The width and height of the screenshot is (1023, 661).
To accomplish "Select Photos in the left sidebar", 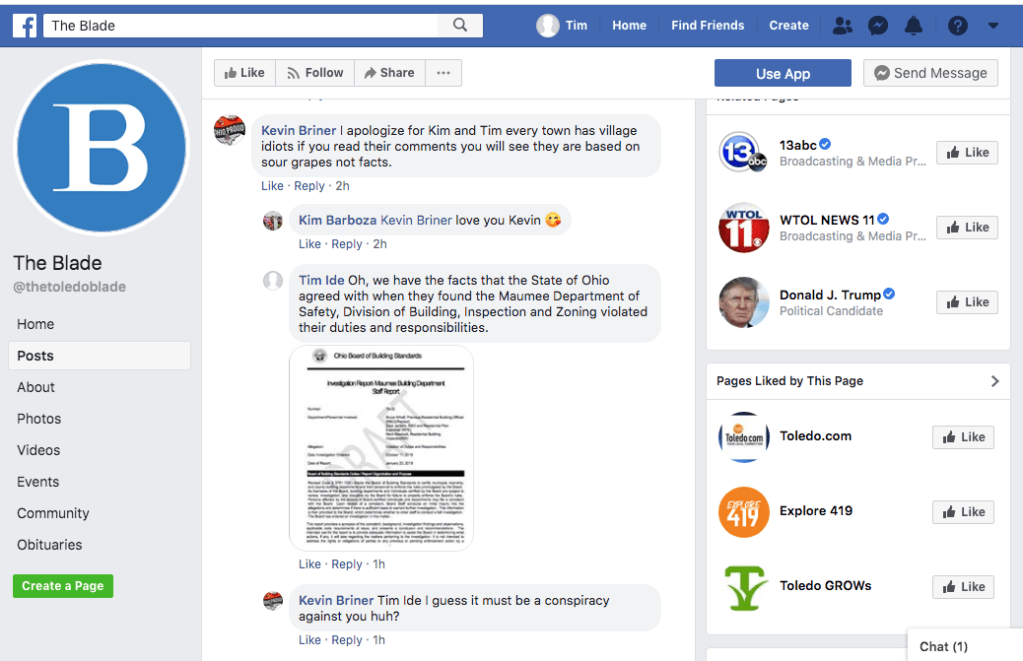I will pos(39,419).
